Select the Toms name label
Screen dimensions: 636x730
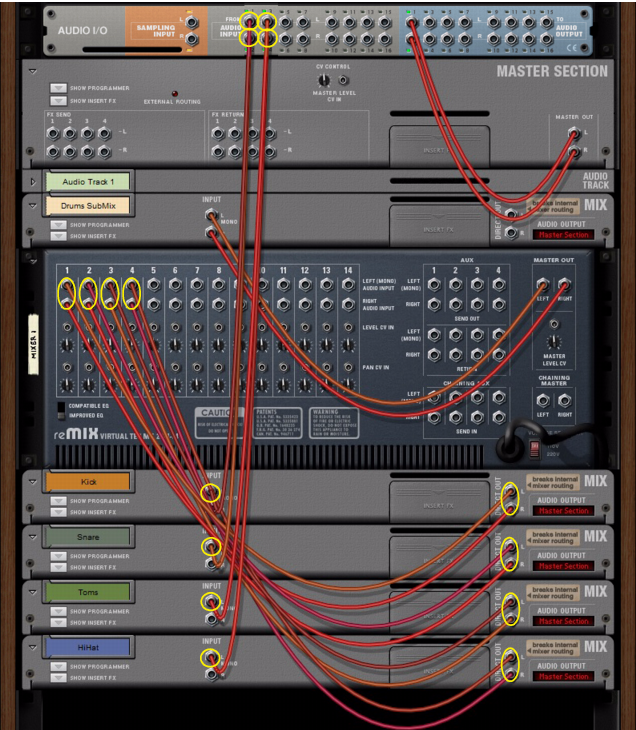pos(88,592)
